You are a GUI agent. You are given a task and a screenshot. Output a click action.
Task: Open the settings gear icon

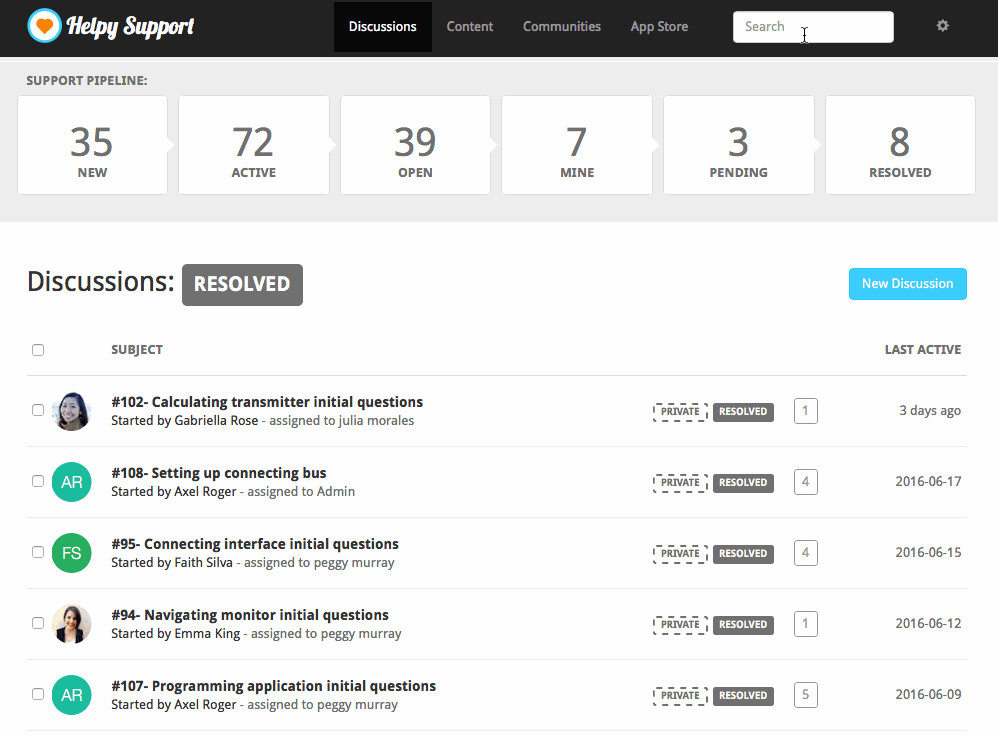(943, 25)
